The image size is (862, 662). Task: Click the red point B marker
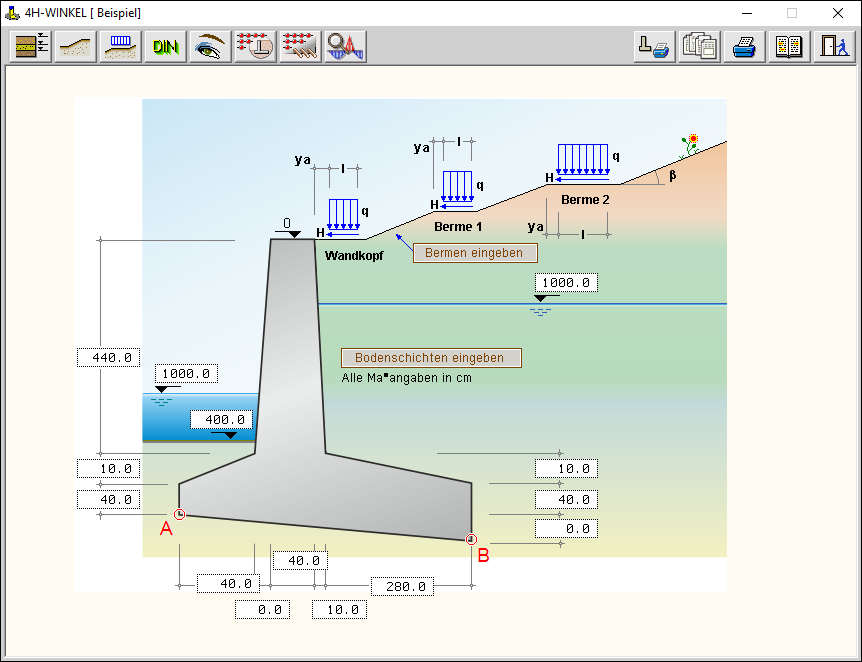pos(472,540)
